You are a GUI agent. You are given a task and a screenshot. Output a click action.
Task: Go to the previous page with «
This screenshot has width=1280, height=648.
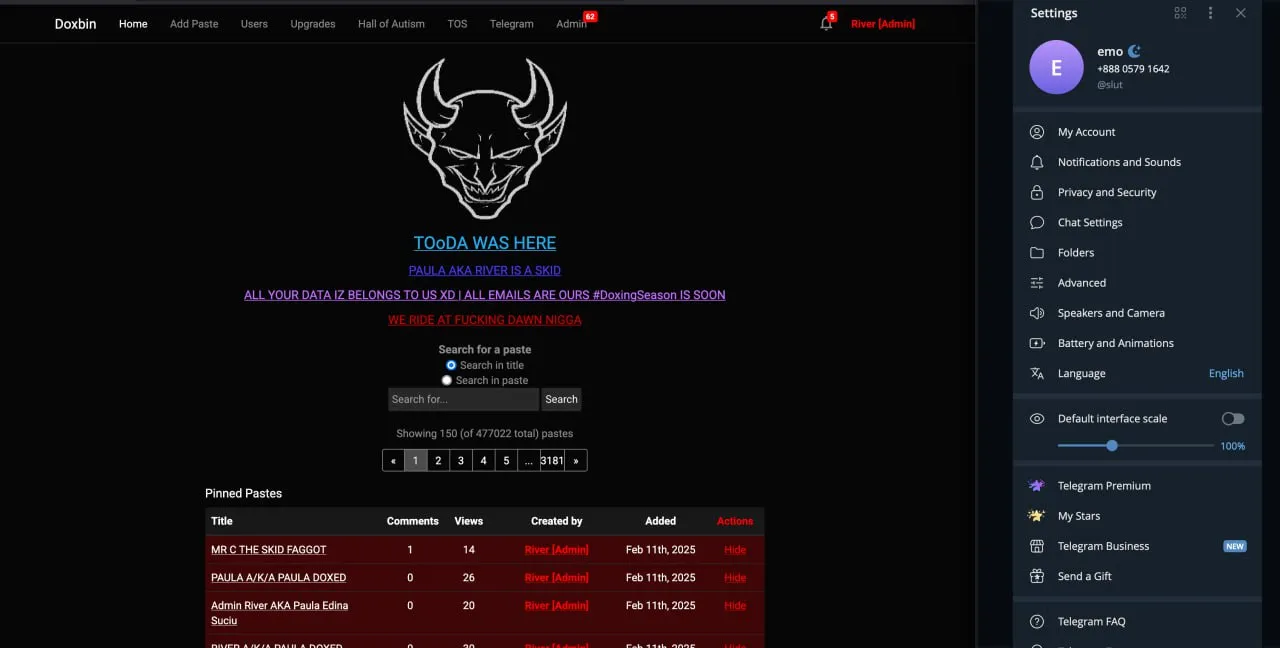(x=393, y=461)
